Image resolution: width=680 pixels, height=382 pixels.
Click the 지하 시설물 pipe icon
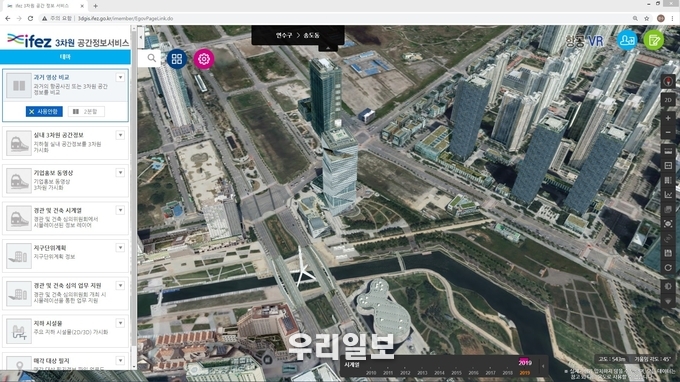pos(19,331)
